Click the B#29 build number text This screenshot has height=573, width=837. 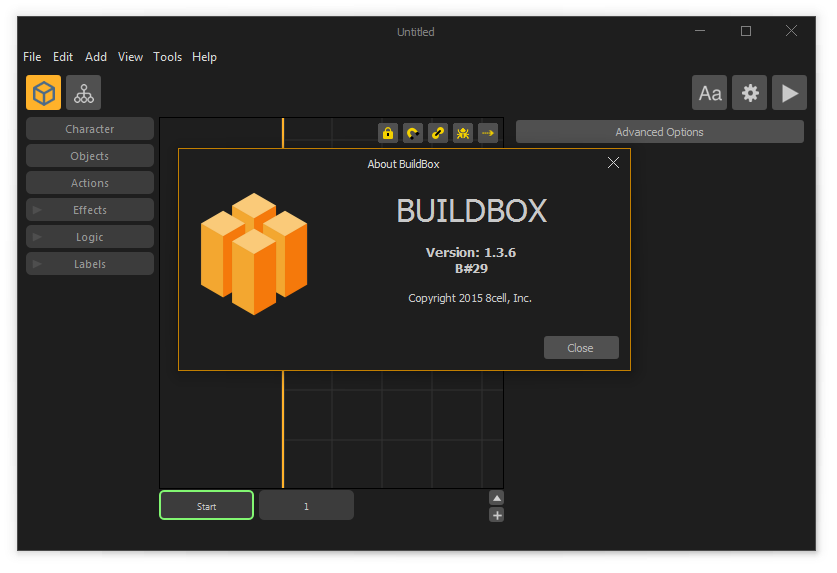pos(471,269)
